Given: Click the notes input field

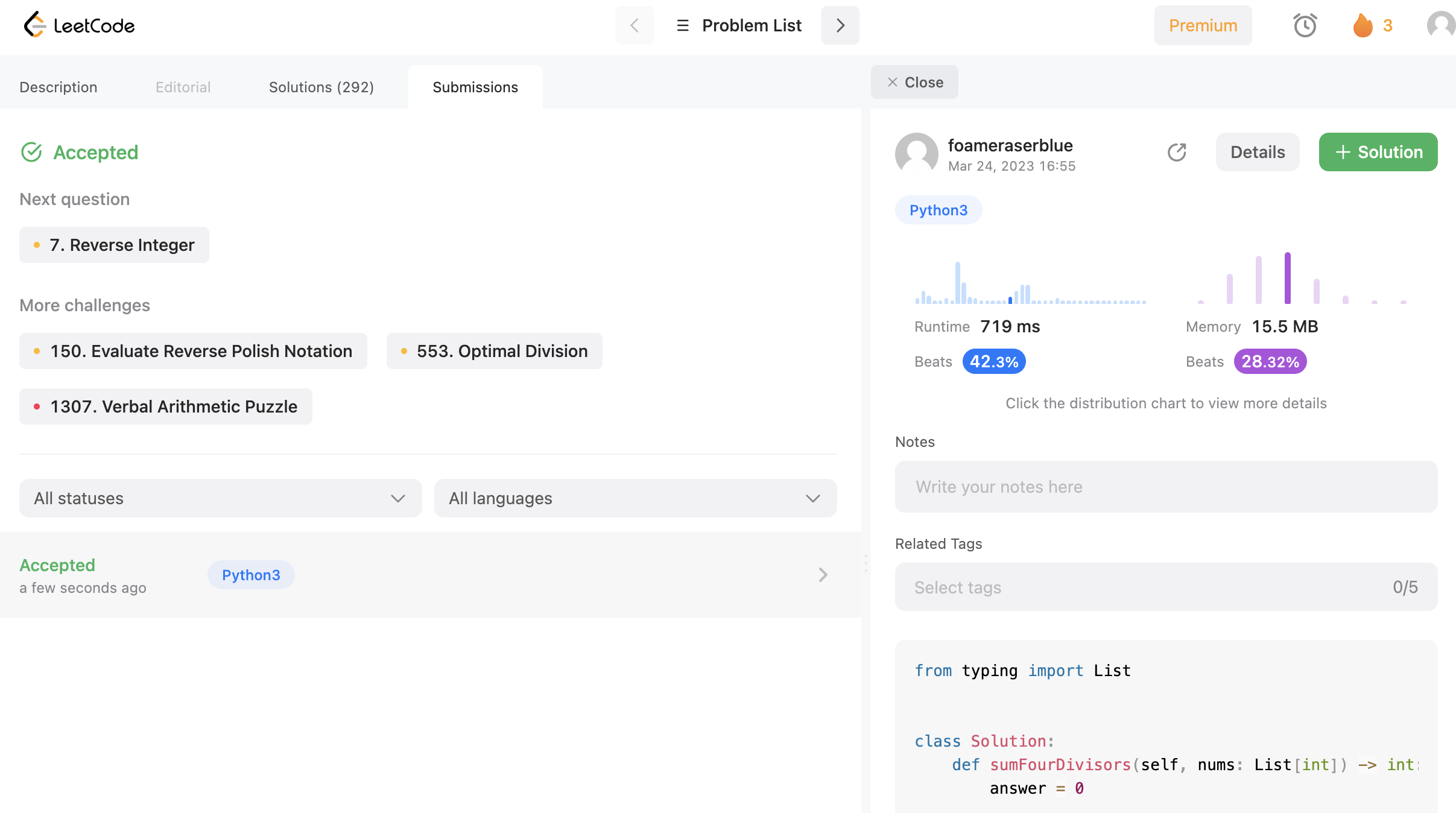Looking at the screenshot, I should (x=1166, y=487).
